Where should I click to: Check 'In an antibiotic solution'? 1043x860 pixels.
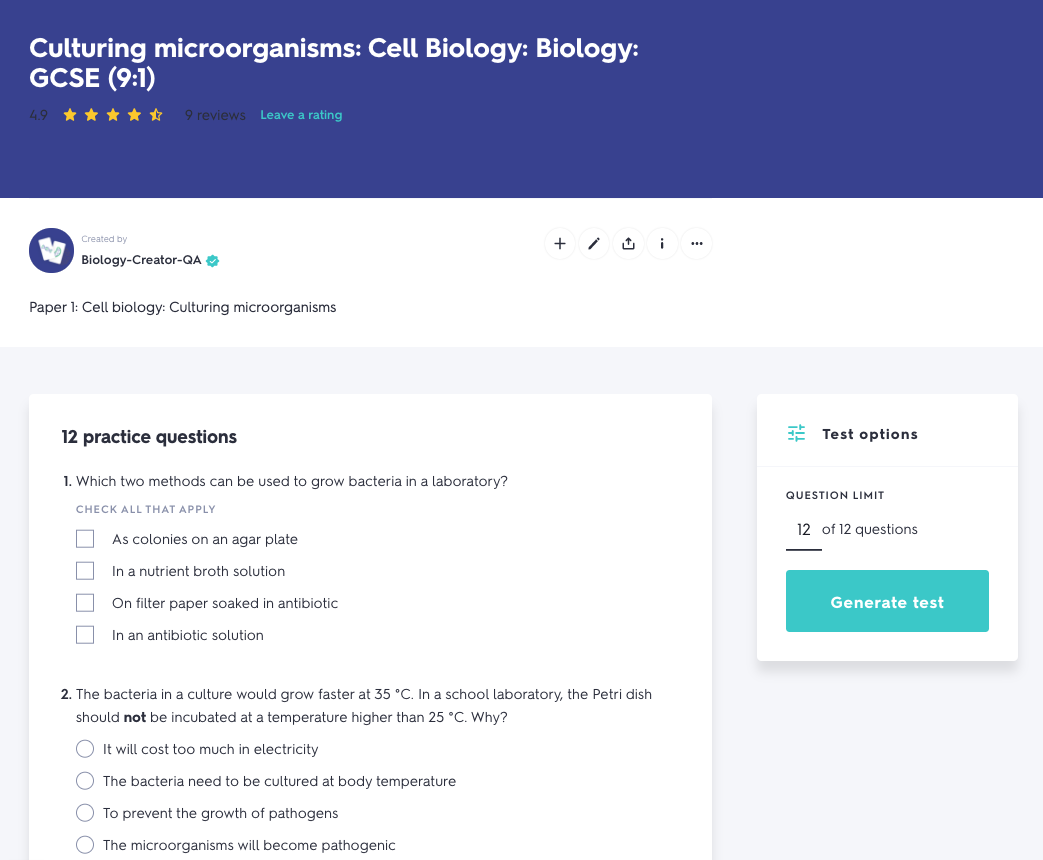(x=85, y=634)
